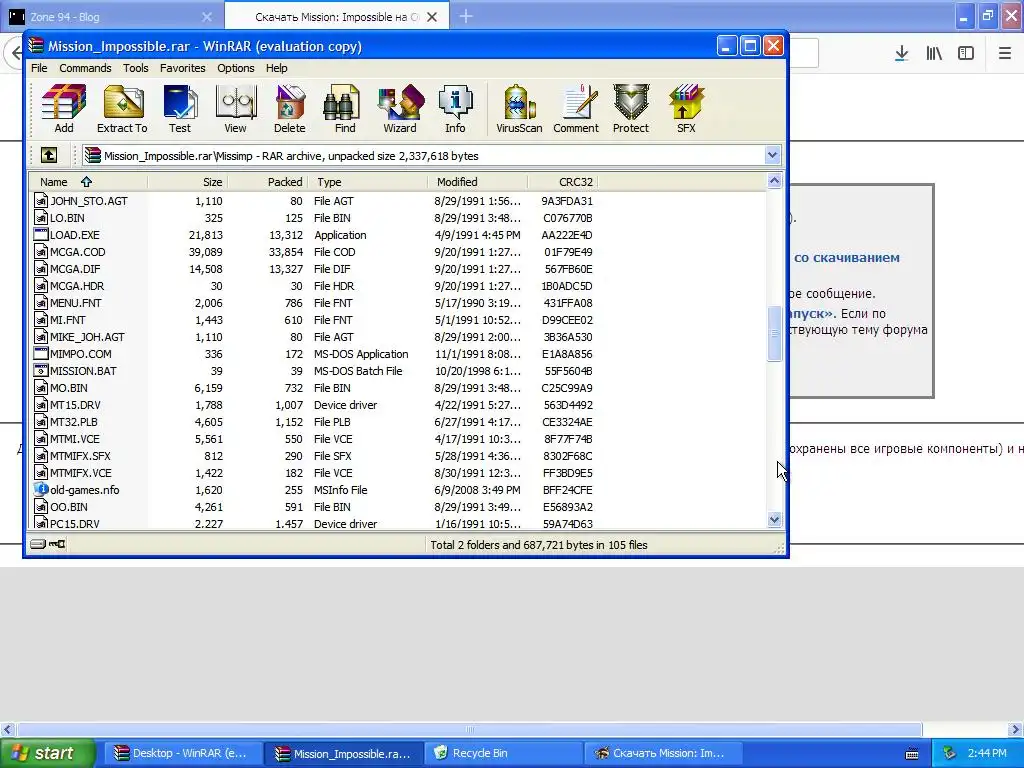Open the Commands menu
The image size is (1024, 768).
[85, 68]
